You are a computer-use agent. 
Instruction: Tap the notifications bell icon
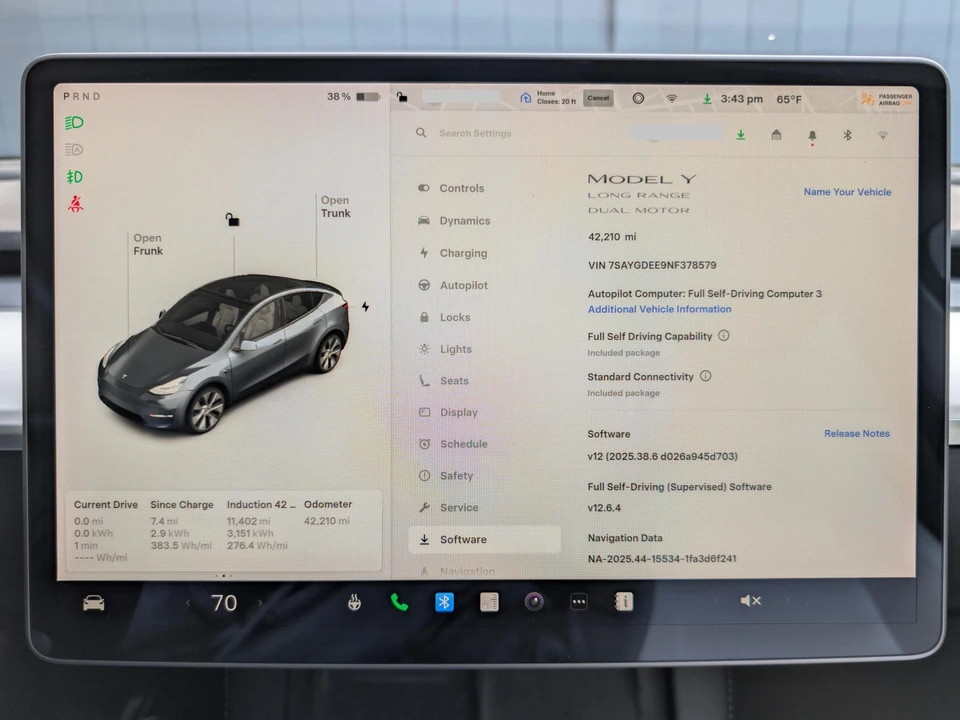(812, 136)
